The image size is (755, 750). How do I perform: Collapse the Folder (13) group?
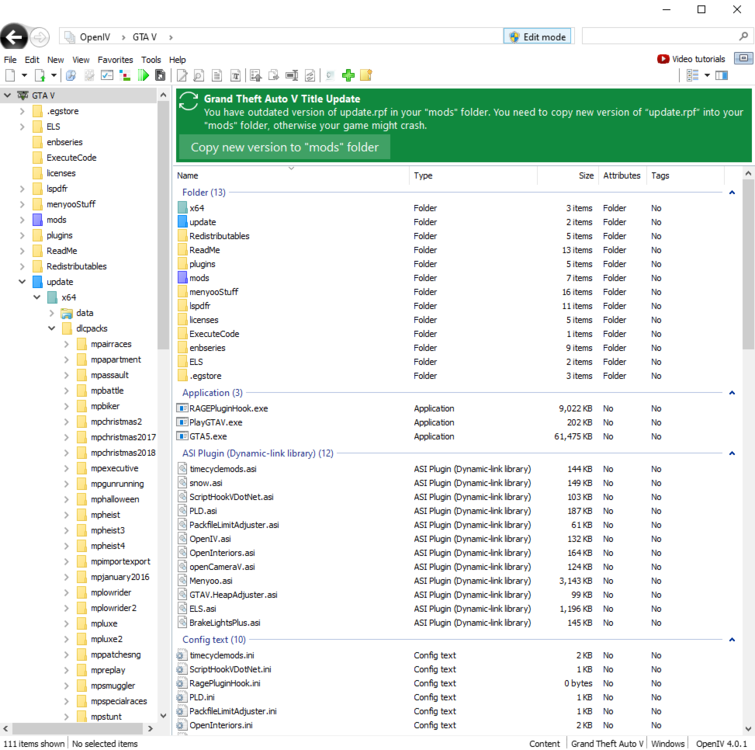pos(732,193)
